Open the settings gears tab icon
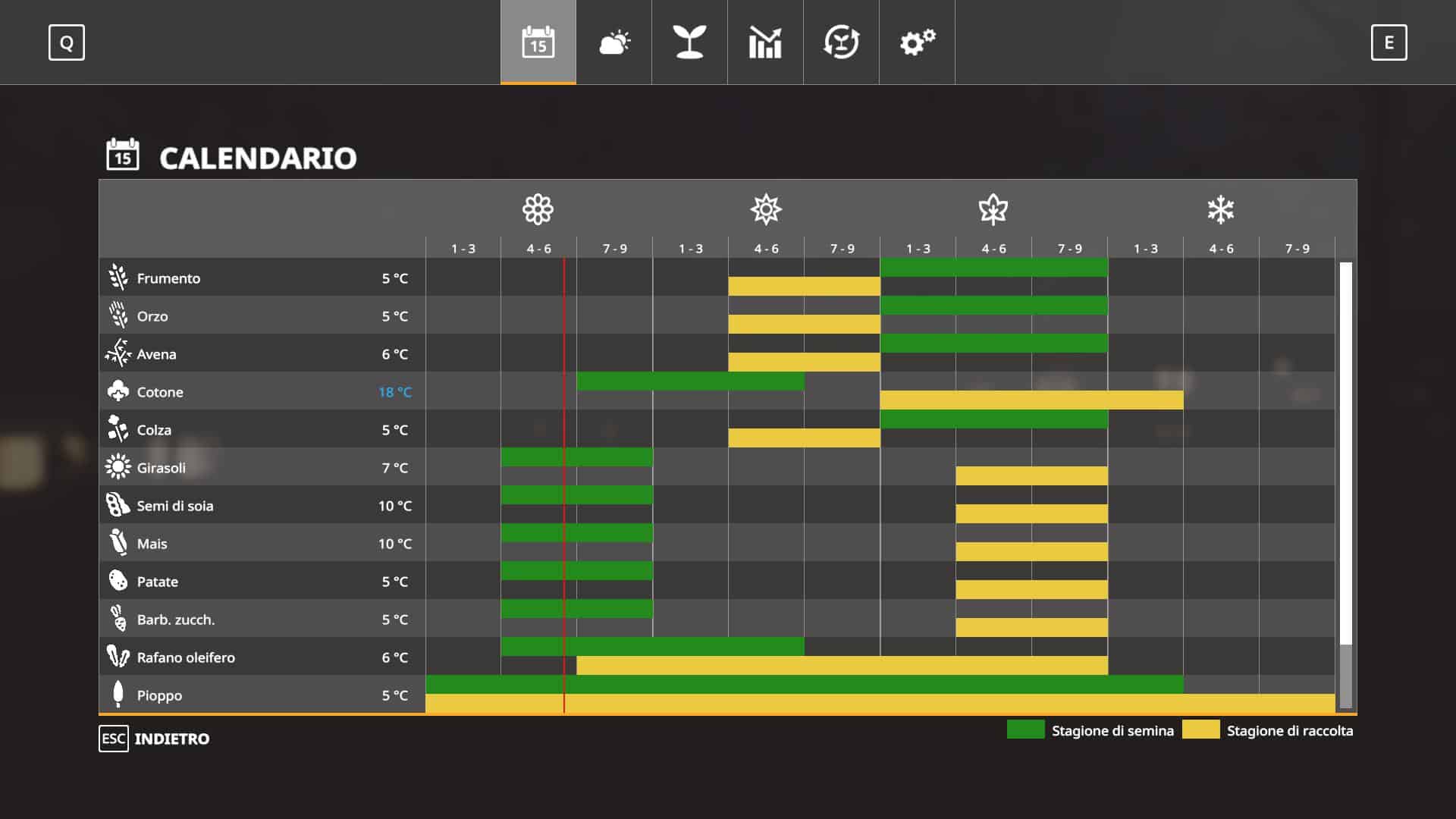This screenshot has width=1456, height=819. (917, 42)
